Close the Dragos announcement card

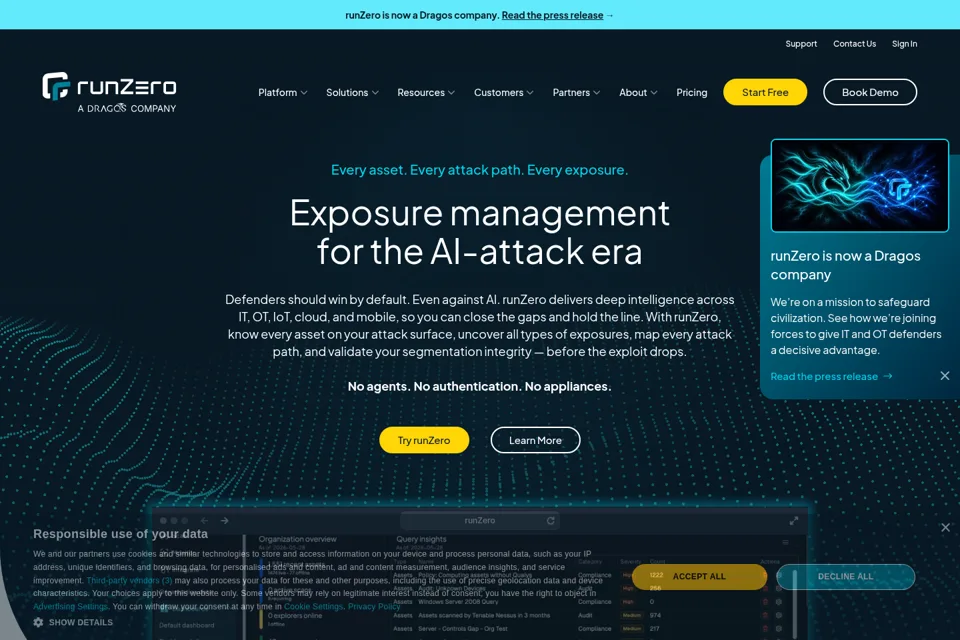[945, 376]
